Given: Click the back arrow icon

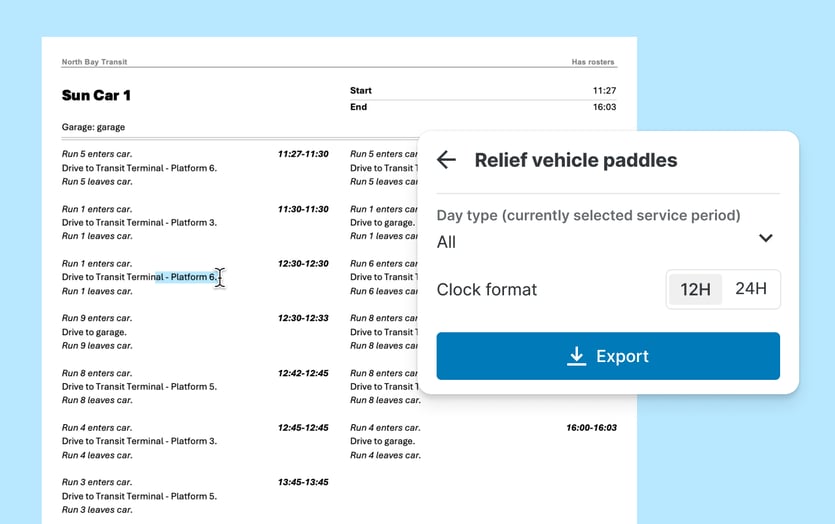Looking at the screenshot, I should [x=447, y=160].
